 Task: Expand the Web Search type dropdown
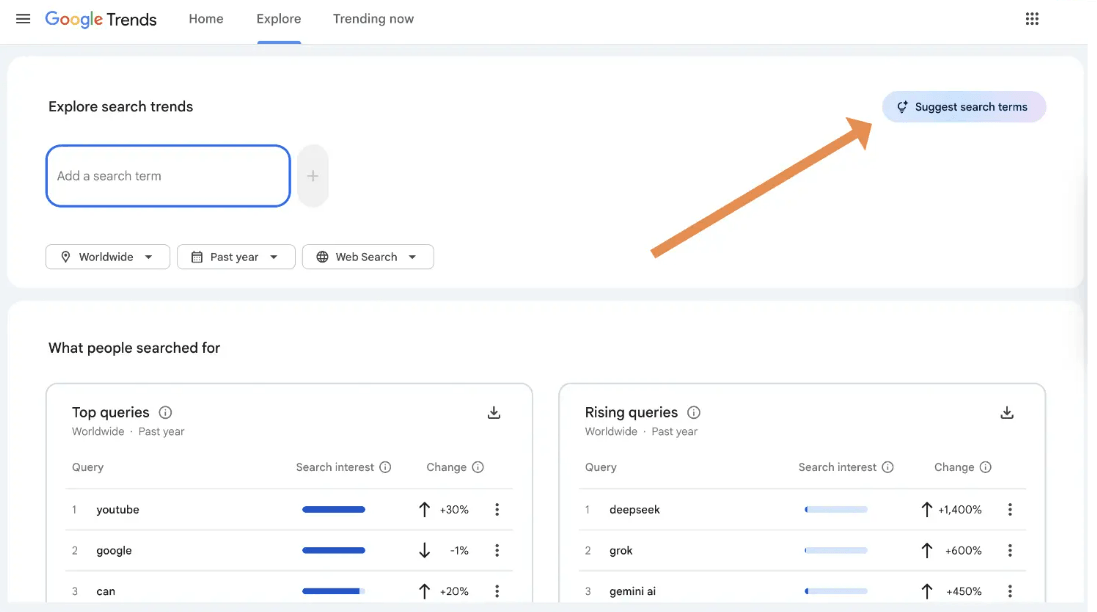tap(368, 257)
